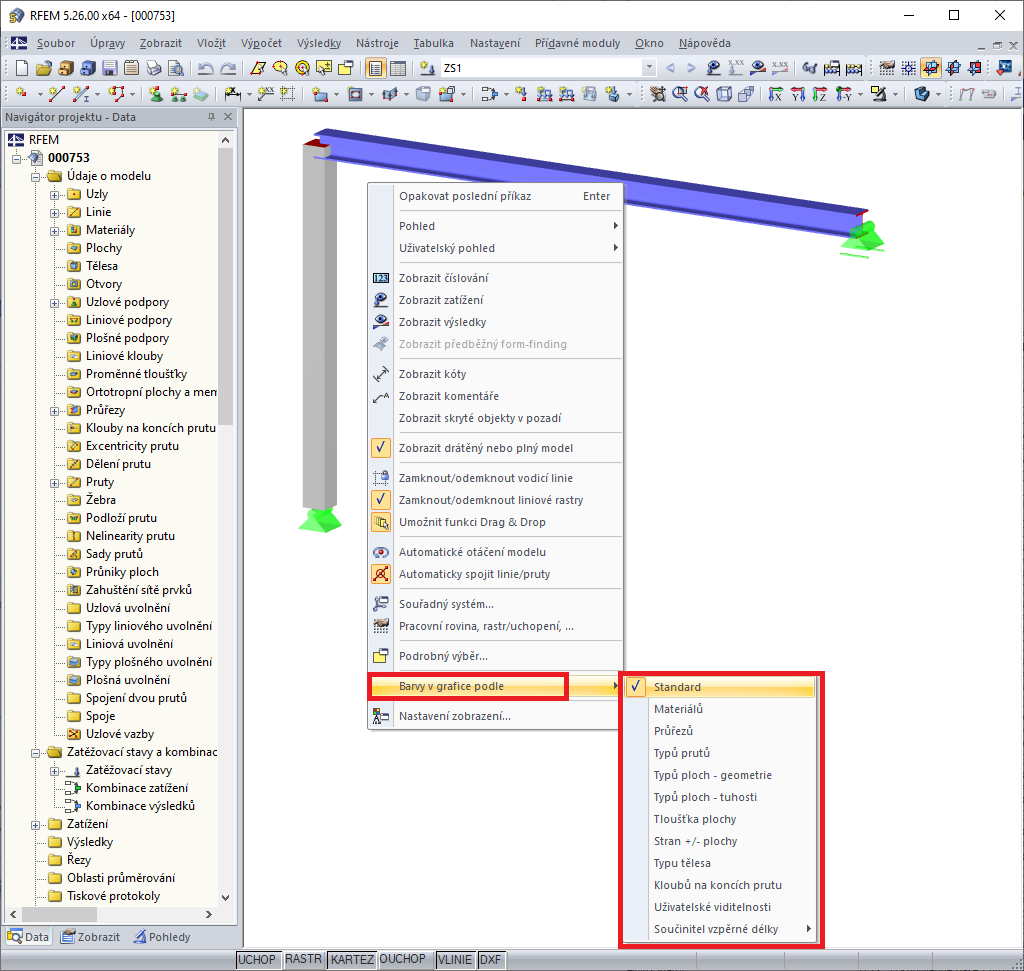Image resolution: width=1024 pixels, height=971 pixels.
Task: Open the Nápověda menu
Action: 704,43
